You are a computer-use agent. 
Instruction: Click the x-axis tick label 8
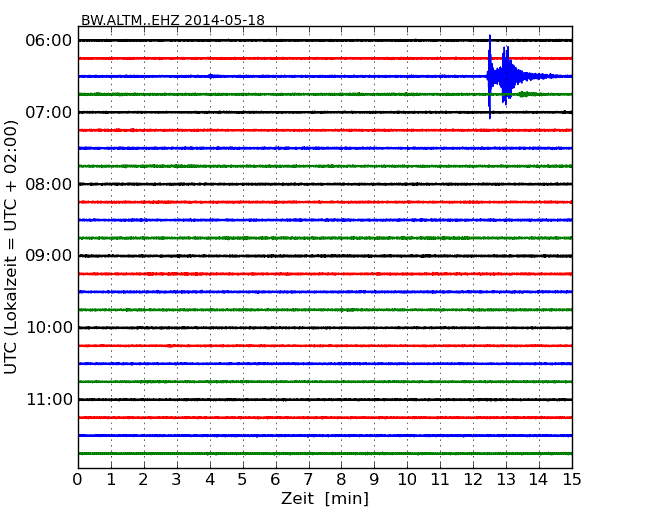coord(341,479)
